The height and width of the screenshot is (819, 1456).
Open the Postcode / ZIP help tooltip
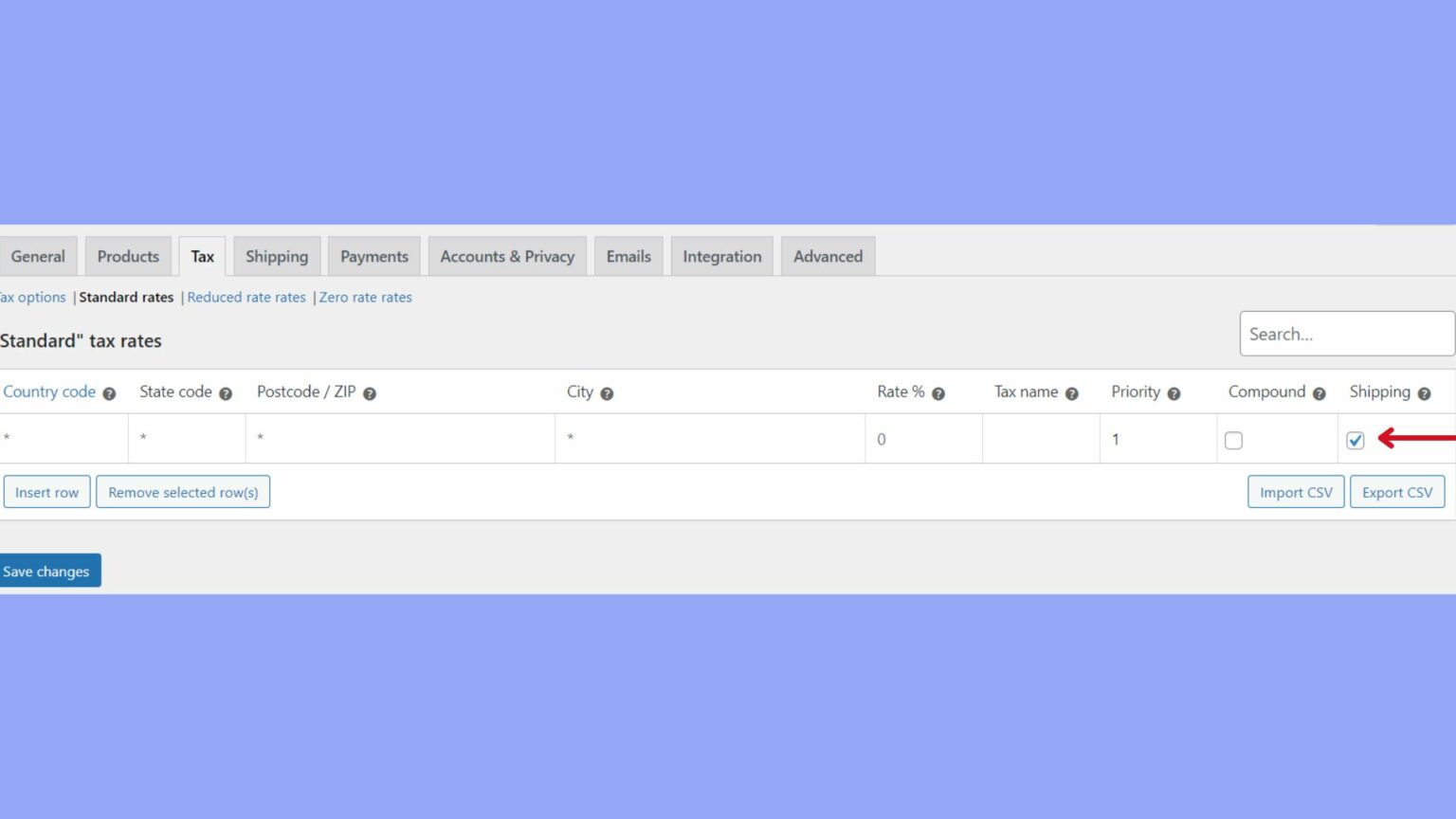(371, 391)
